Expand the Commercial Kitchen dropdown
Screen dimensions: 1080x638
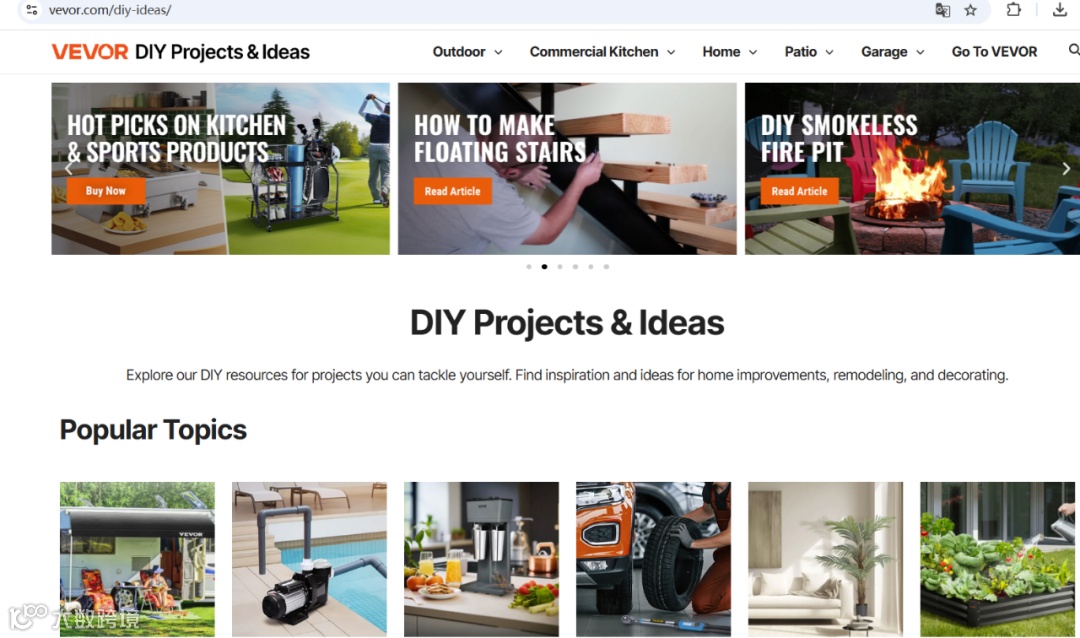coord(602,52)
